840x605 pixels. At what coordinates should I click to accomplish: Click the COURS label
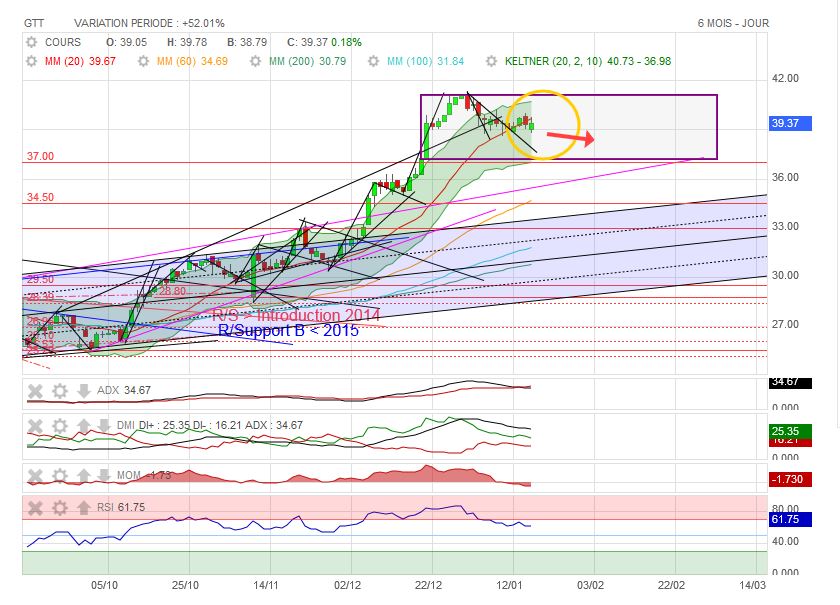pyautogui.click(x=63, y=42)
